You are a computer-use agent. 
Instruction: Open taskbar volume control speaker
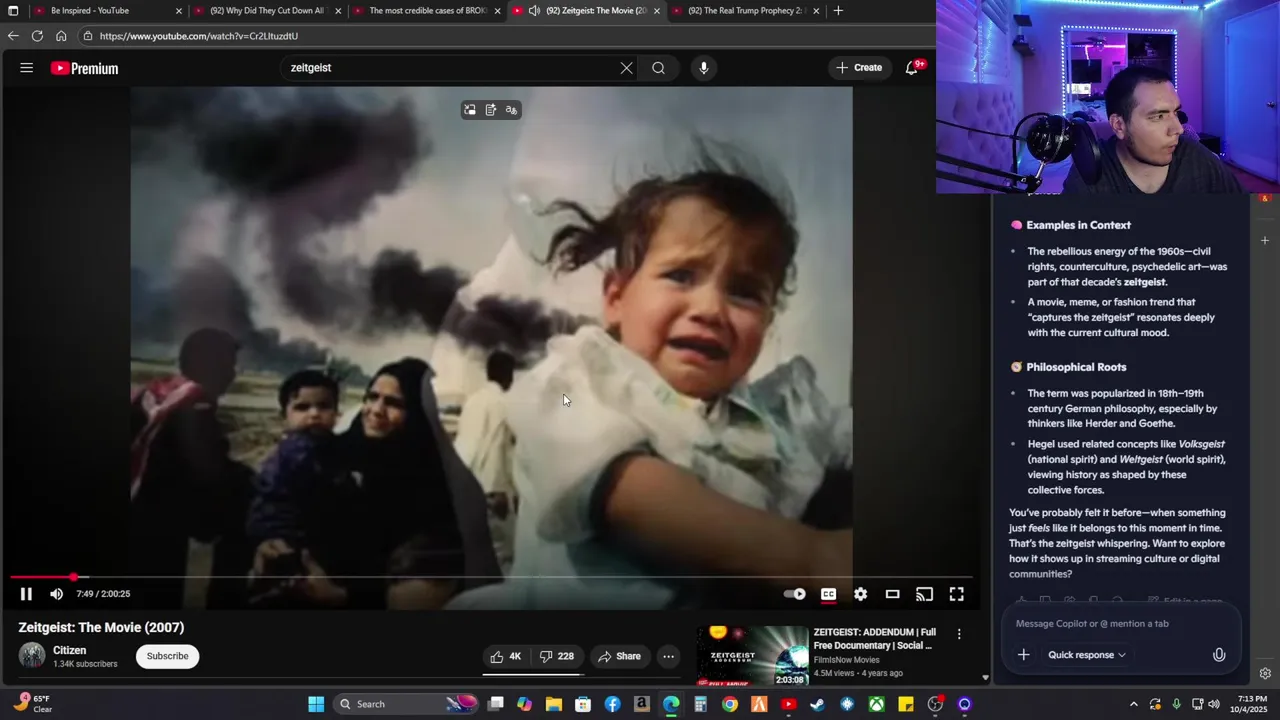(1214, 704)
